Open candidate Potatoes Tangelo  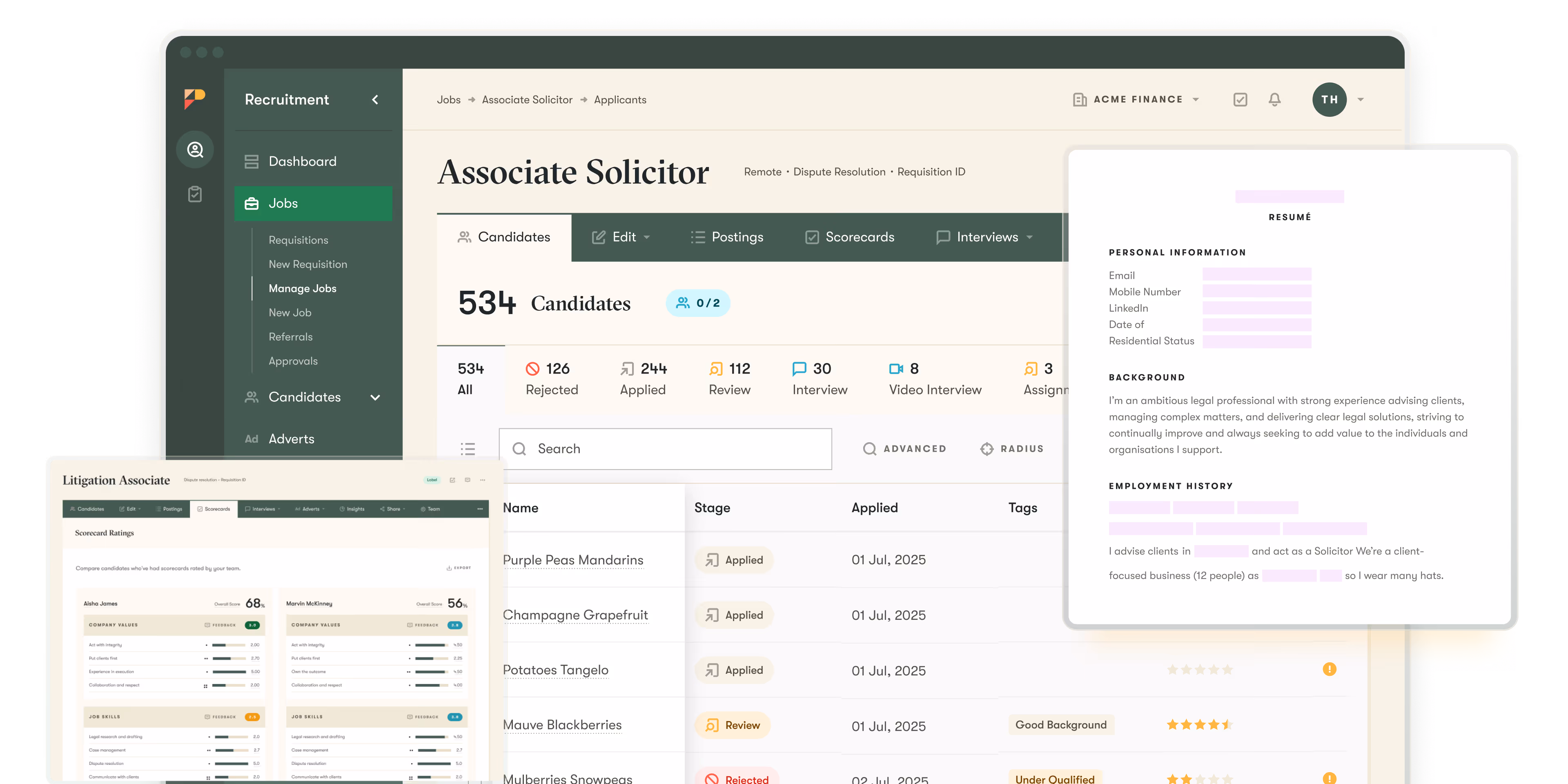[555, 670]
